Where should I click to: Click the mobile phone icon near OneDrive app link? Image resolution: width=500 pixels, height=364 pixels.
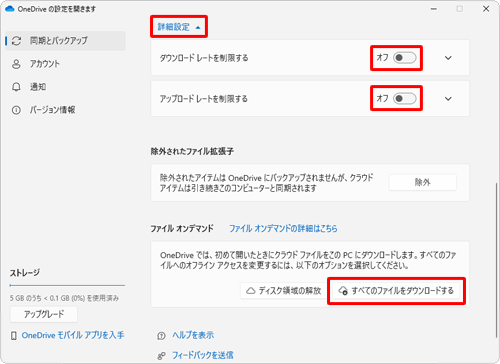[x=14, y=335]
